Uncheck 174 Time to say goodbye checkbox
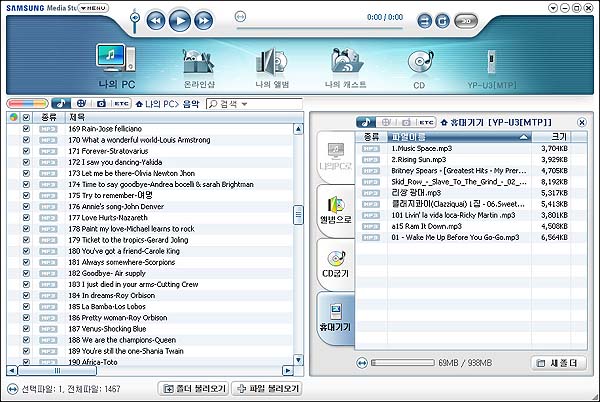This screenshot has width=600, height=402. [26, 184]
